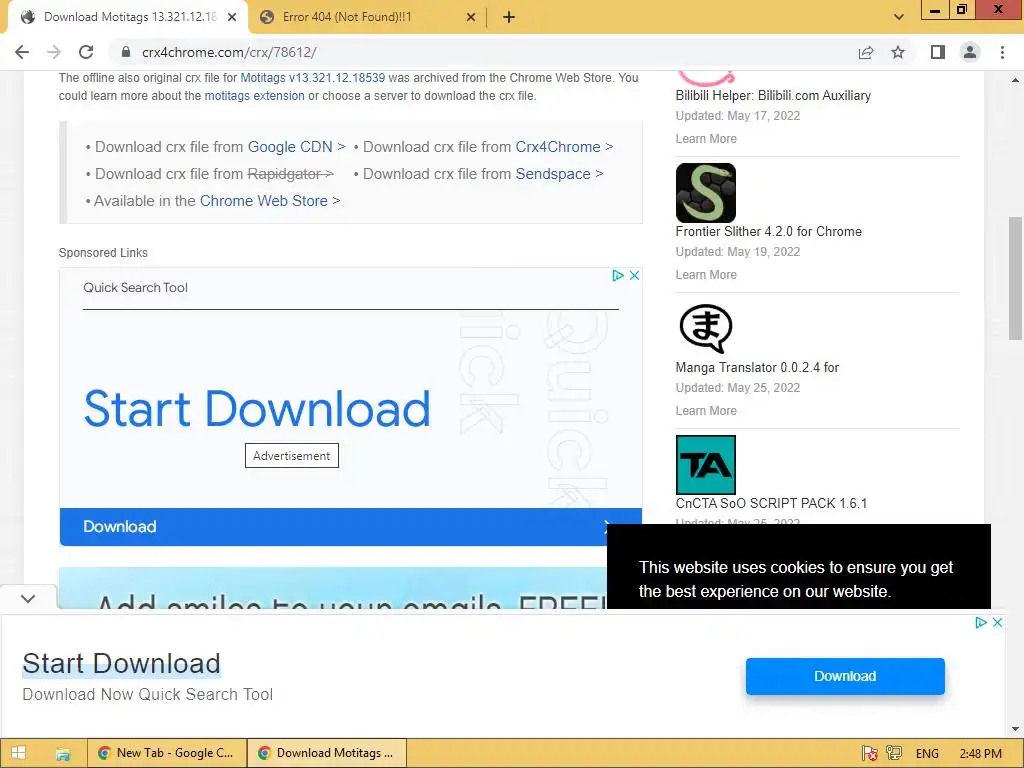This screenshot has height=768, width=1024.
Task: Click the network tray icon
Action: click(x=894, y=754)
